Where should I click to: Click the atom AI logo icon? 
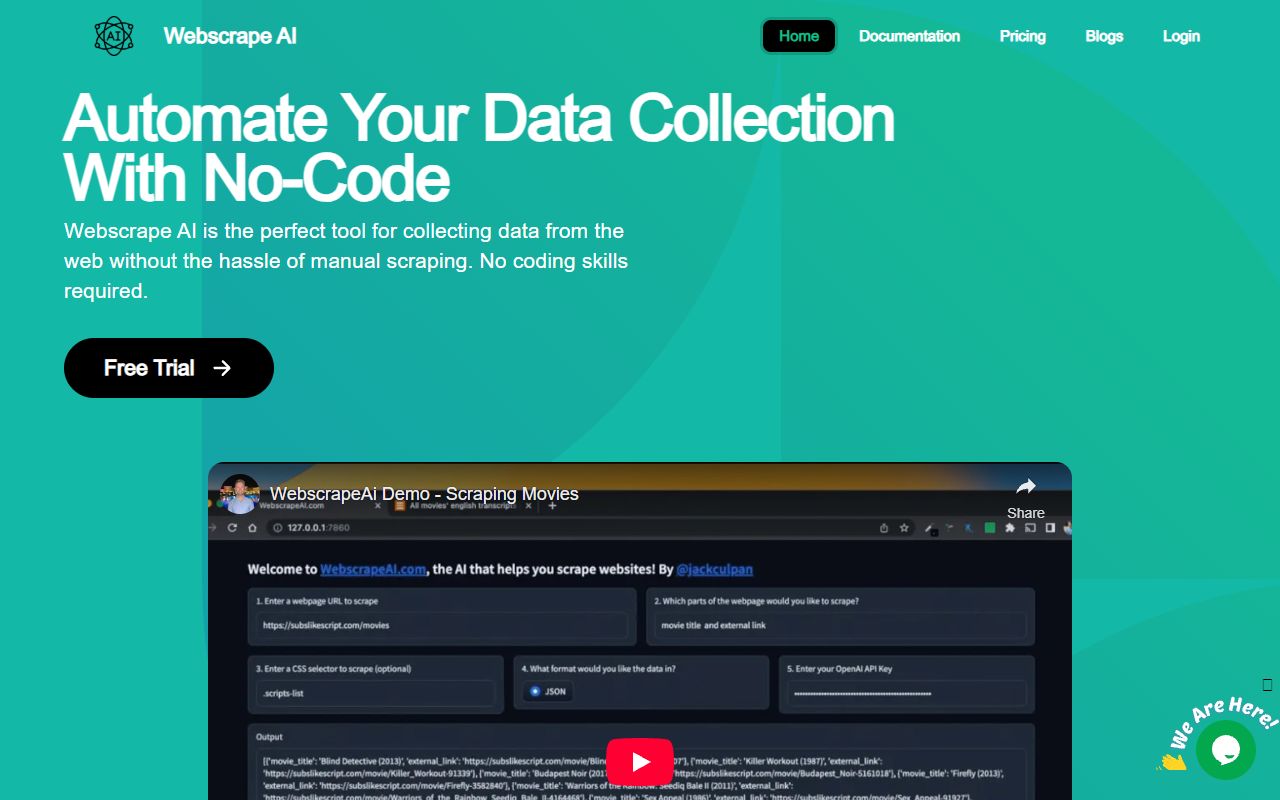pos(113,36)
